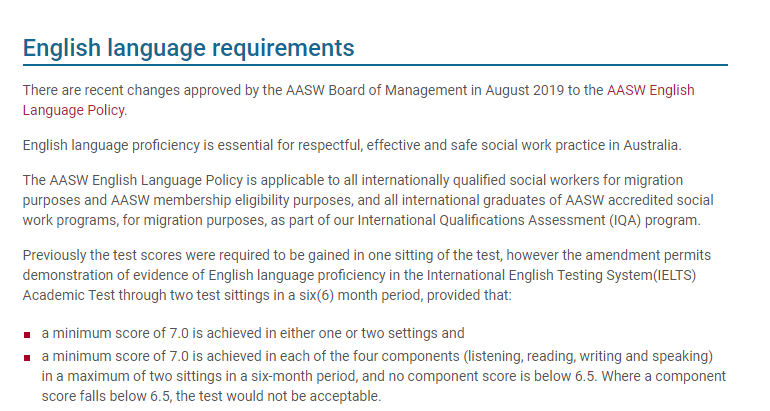This screenshot has width=770, height=411.
Task: Click the blue divider line under the heading
Action: click(375, 66)
